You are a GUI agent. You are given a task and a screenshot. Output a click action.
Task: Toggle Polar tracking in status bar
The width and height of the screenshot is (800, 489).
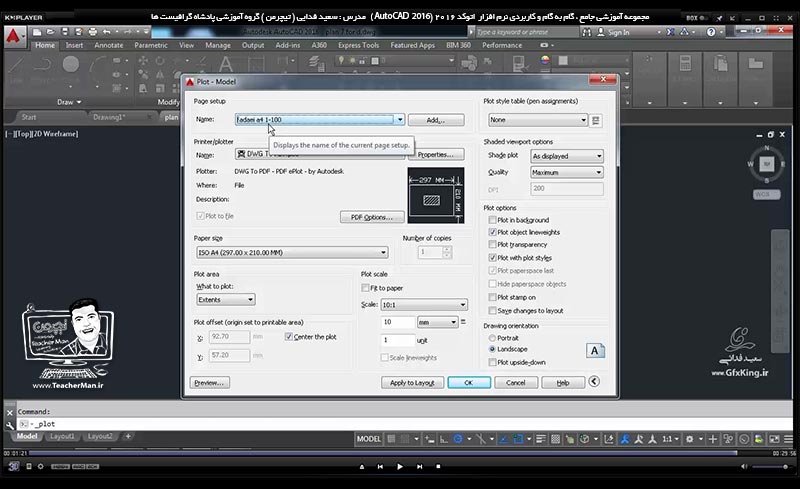pyautogui.click(x=458, y=438)
